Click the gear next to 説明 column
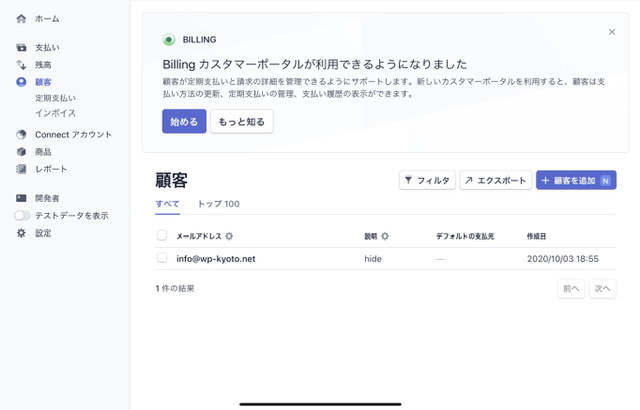This screenshot has height=410, width=640. click(385, 236)
